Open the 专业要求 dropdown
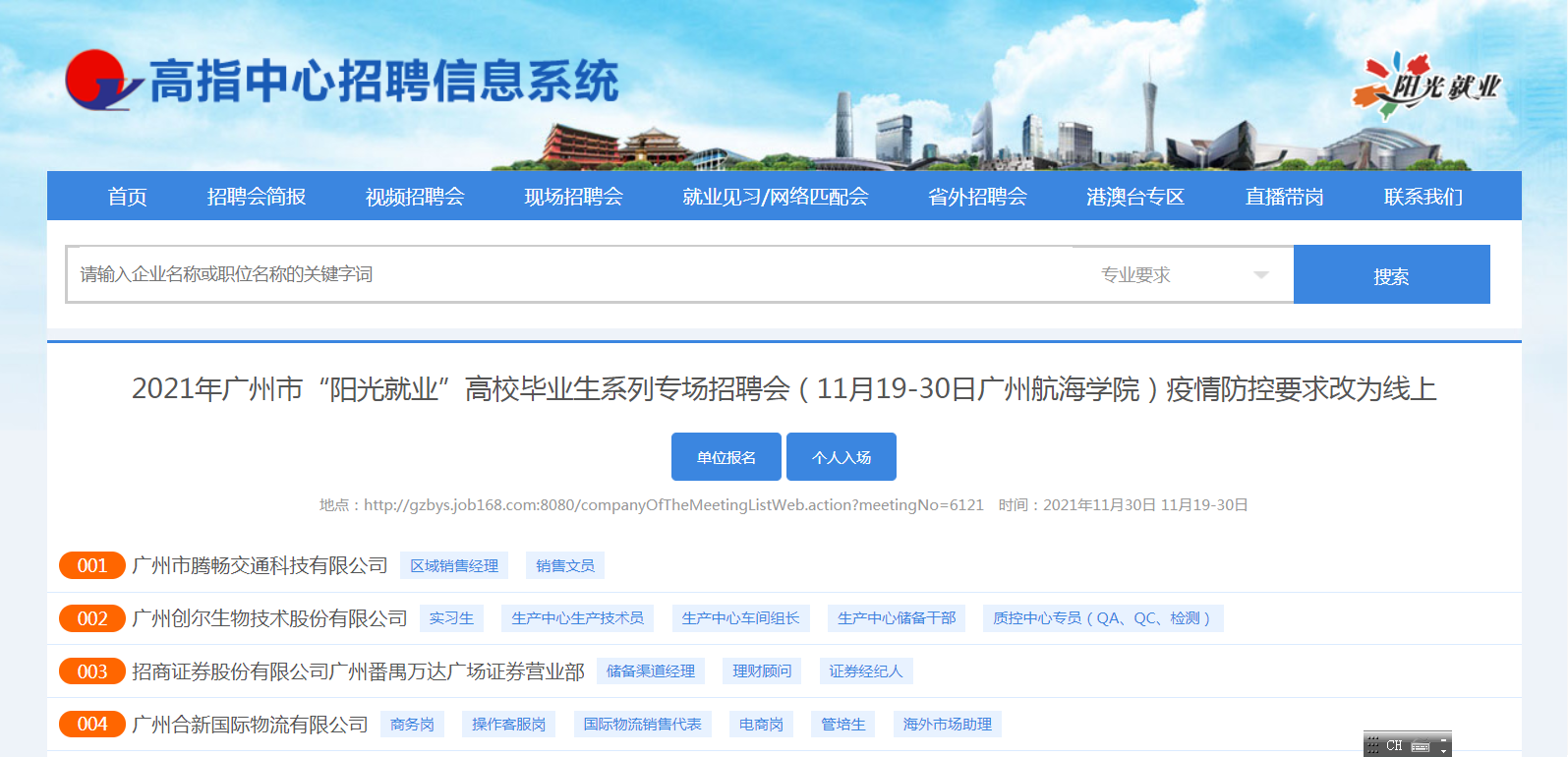The image size is (1568, 757). click(x=1183, y=275)
